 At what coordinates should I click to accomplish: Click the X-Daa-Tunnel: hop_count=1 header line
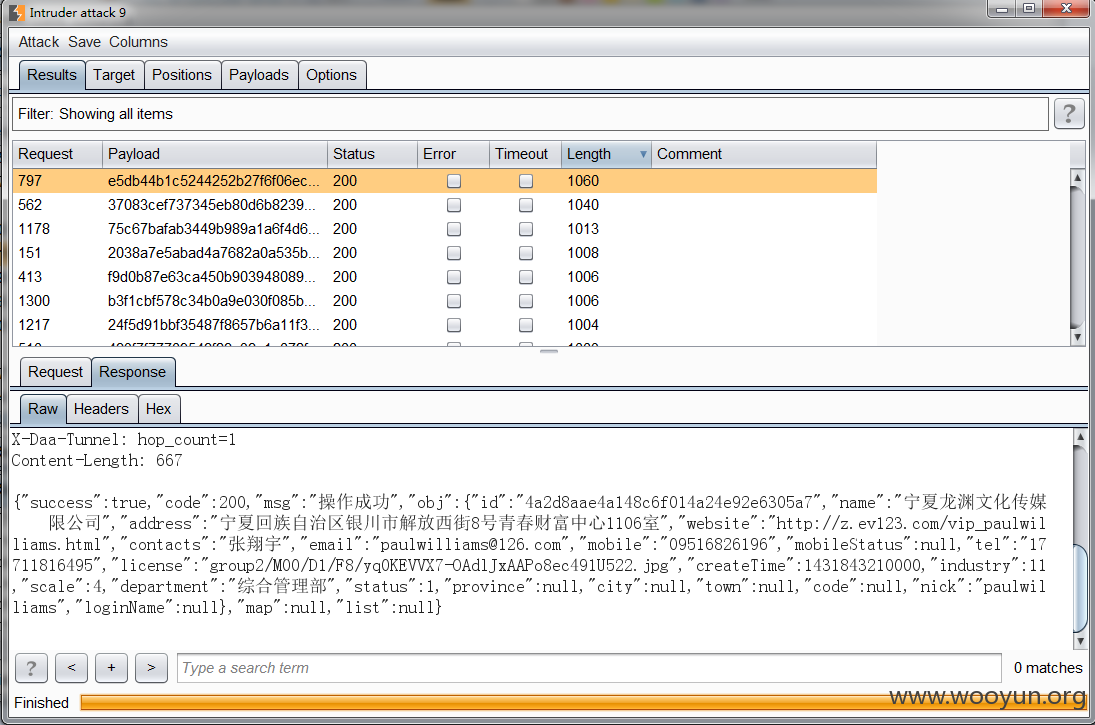124,440
